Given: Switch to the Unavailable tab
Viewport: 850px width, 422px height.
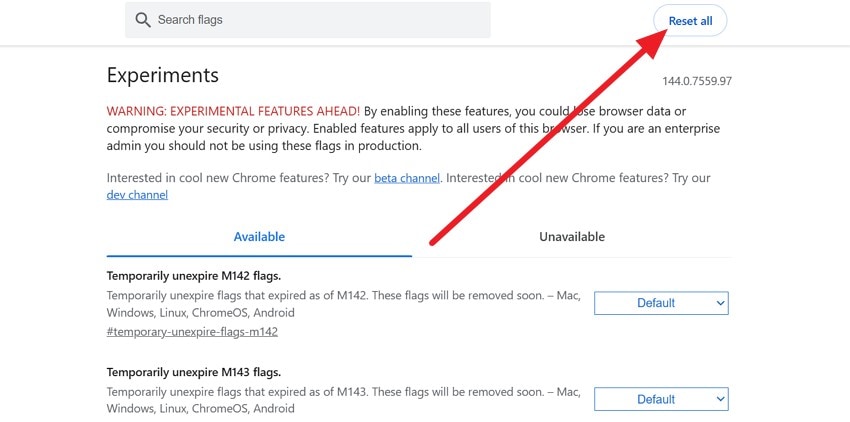Looking at the screenshot, I should [x=571, y=237].
